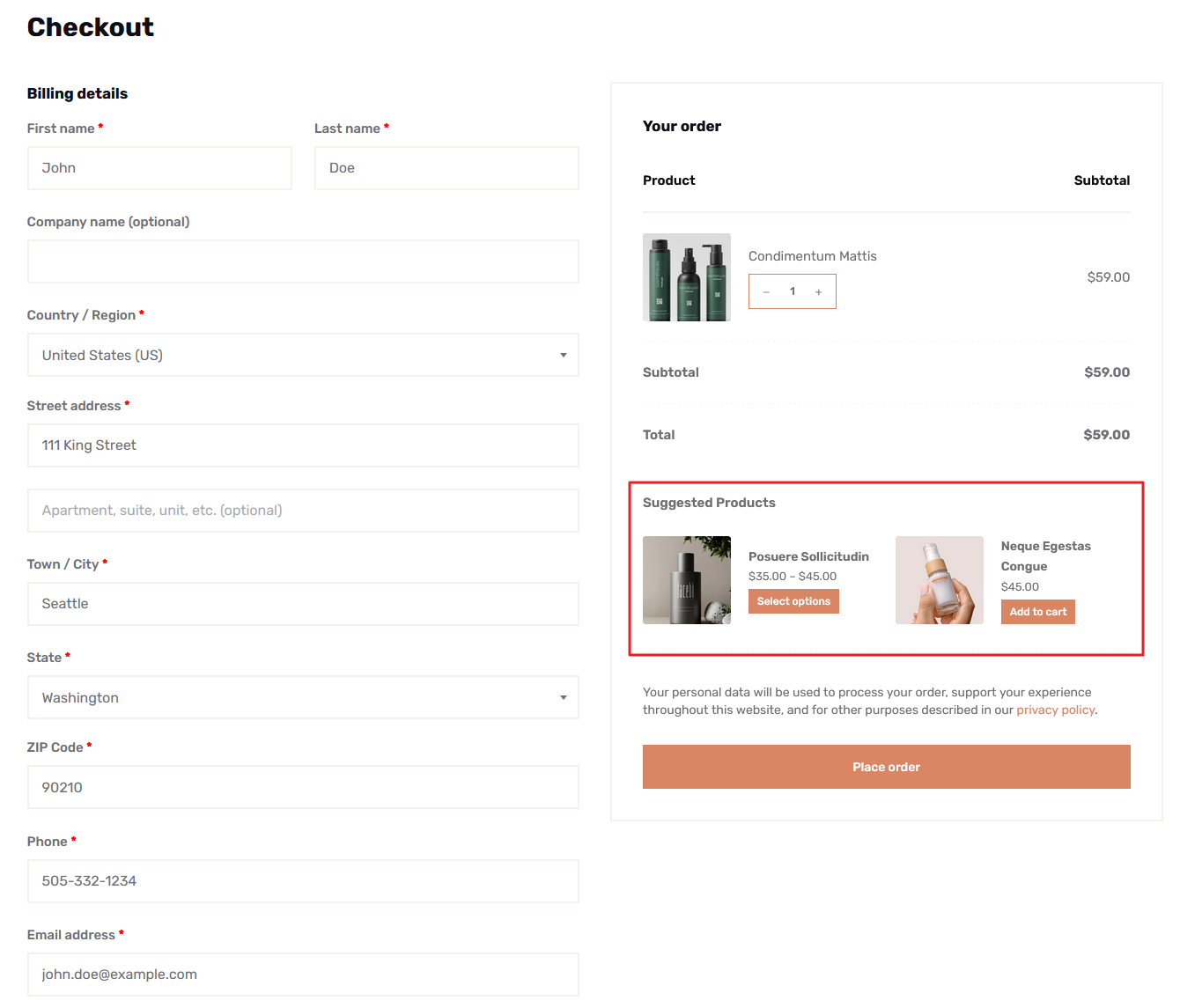Click the Phone number field
This screenshot has height=1008, width=1180.
[303, 880]
